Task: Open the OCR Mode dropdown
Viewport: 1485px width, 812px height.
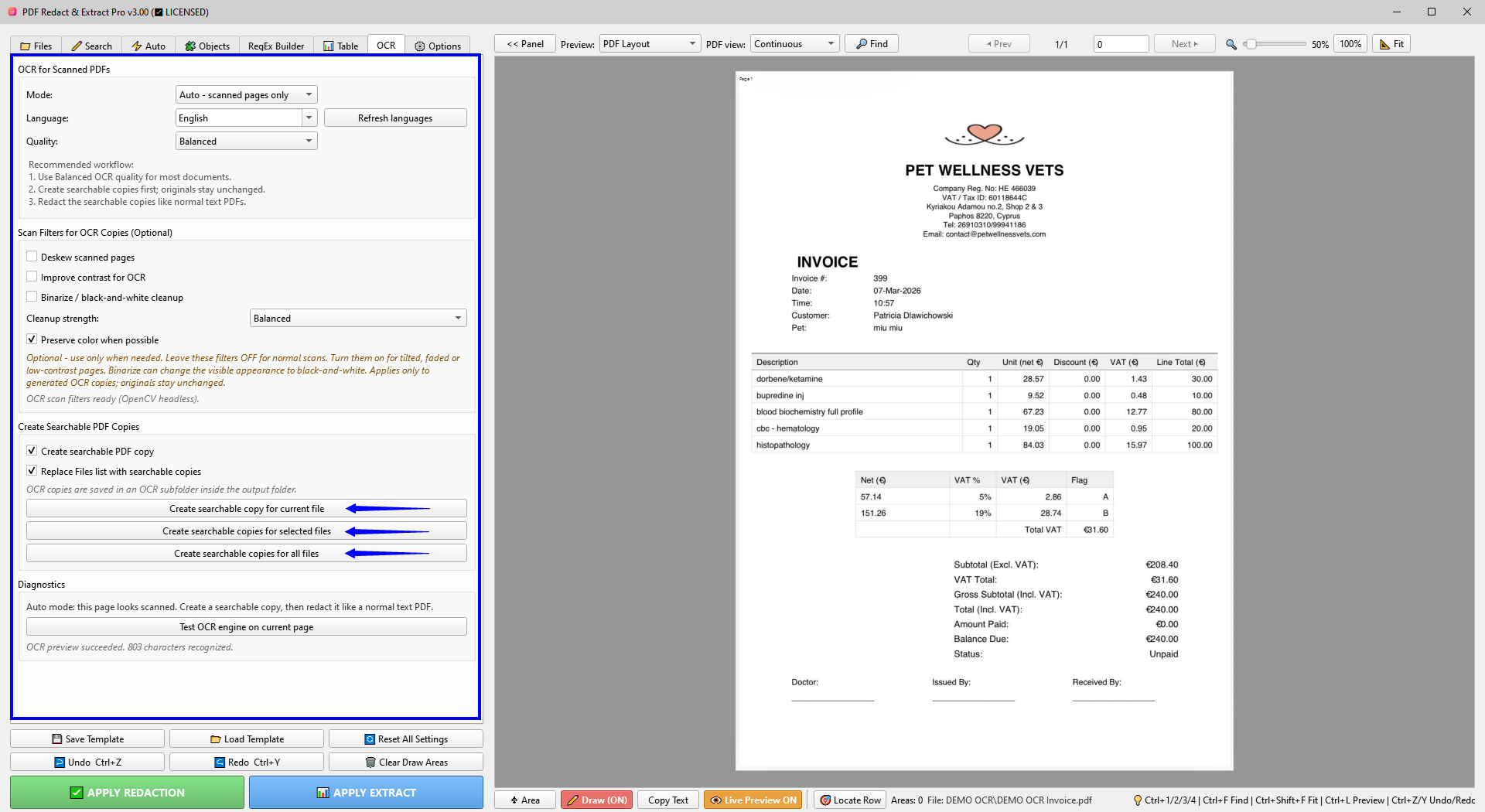Action: (246, 94)
